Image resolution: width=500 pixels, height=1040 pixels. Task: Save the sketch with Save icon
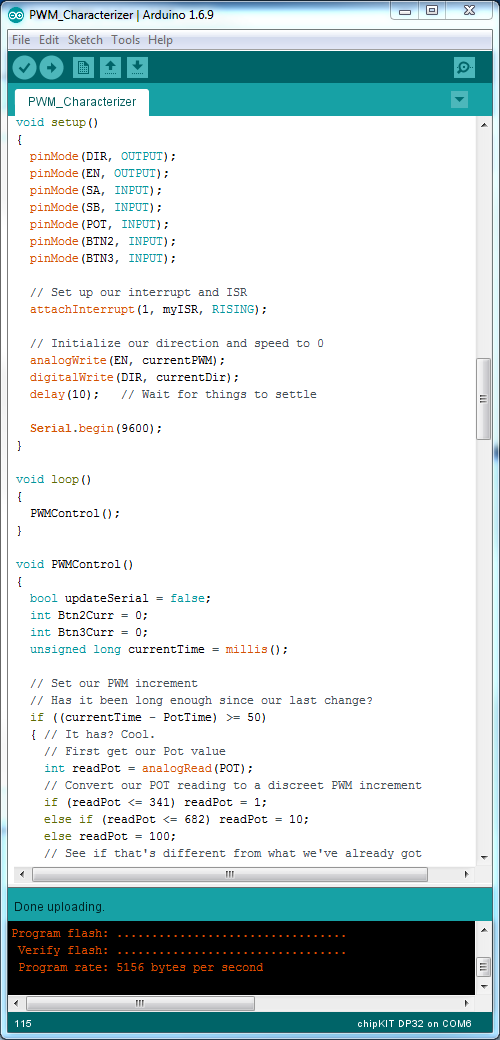[x=137, y=68]
